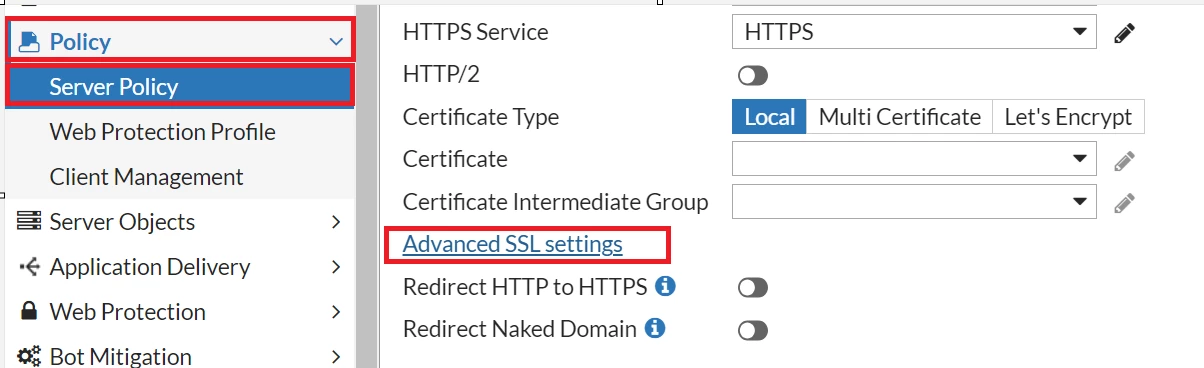
Task: Click the Application Delivery icon
Action: point(29,266)
